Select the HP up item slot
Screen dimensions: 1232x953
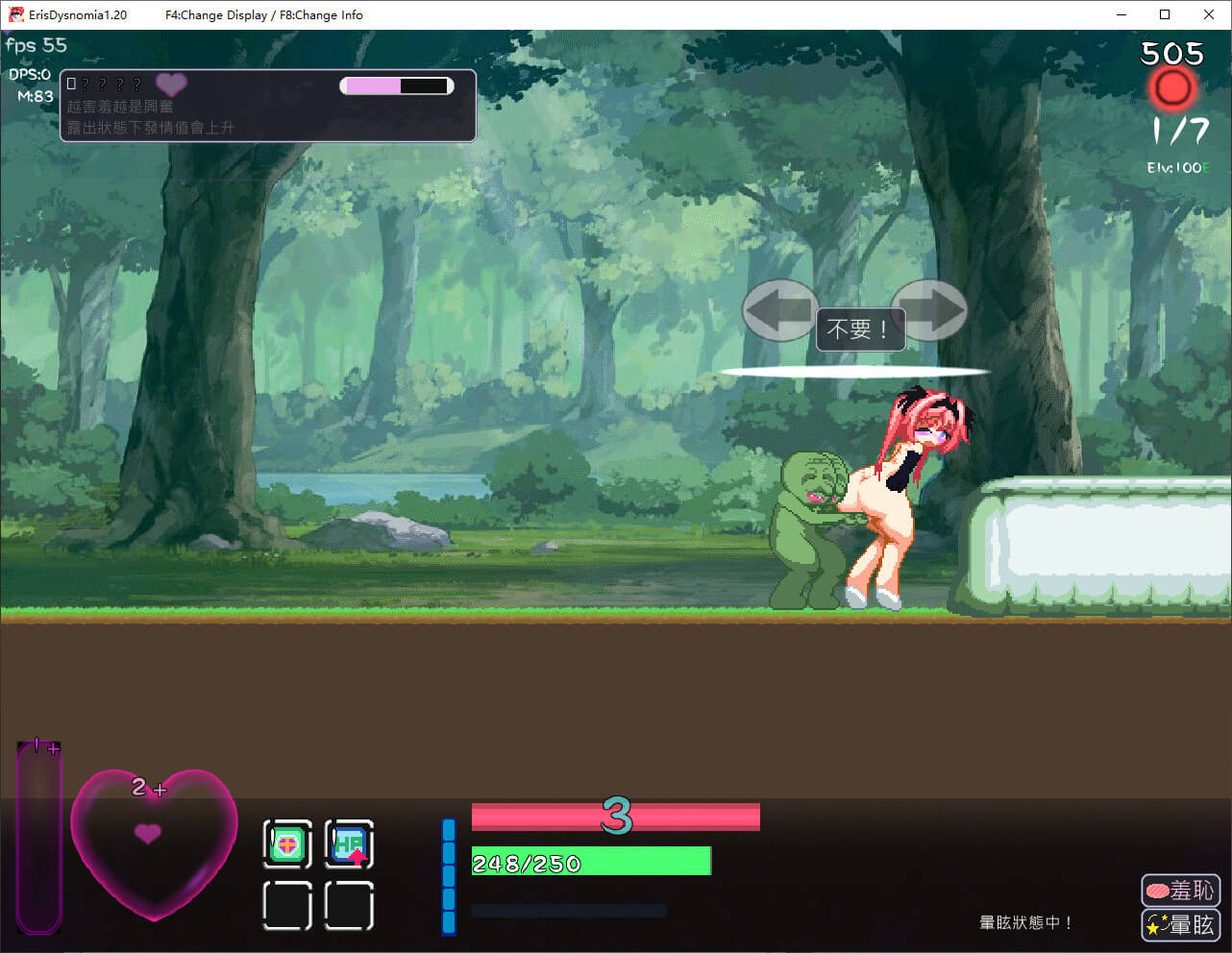349,844
